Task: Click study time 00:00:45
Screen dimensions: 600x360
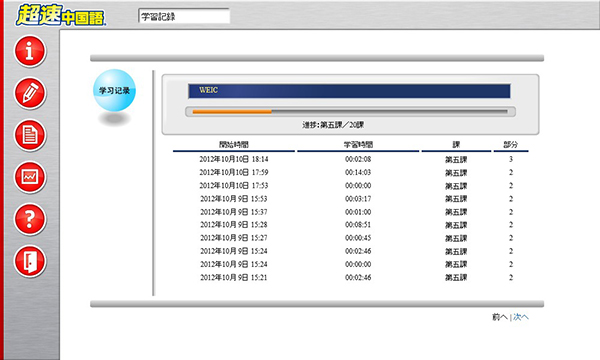Action: pyautogui.click(x=358, y=238)
